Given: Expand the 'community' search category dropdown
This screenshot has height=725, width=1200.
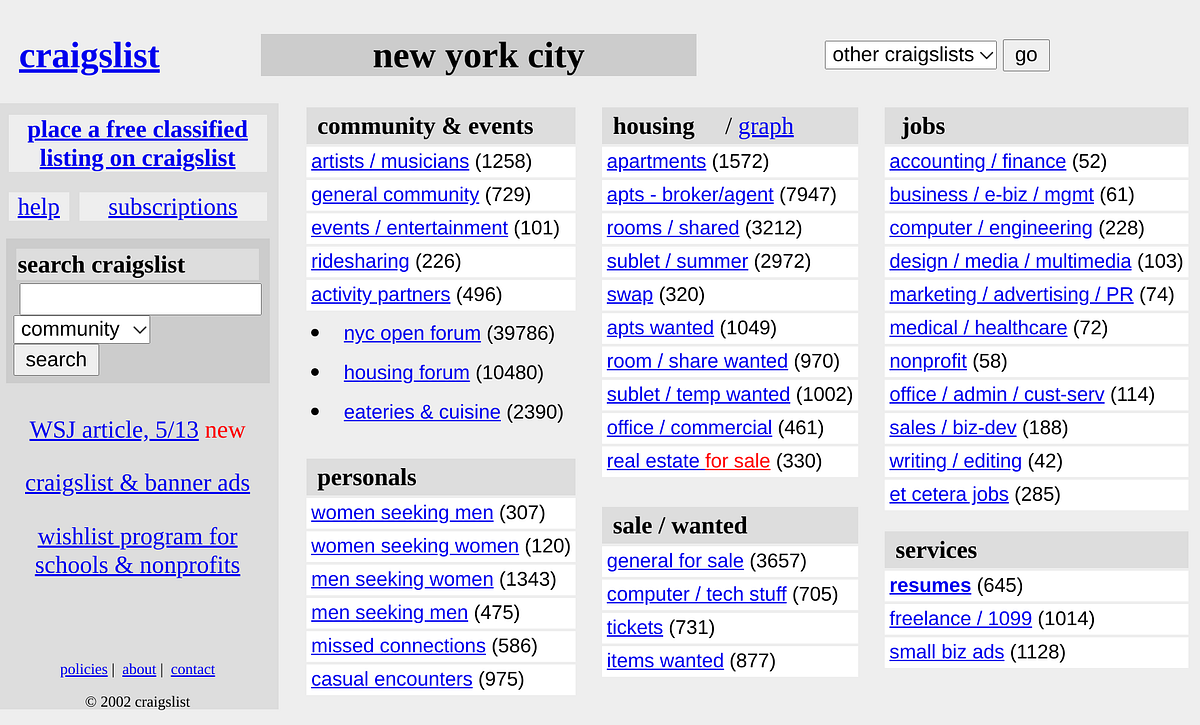Looking at the screenshot, I should click(x=82, y=329).
